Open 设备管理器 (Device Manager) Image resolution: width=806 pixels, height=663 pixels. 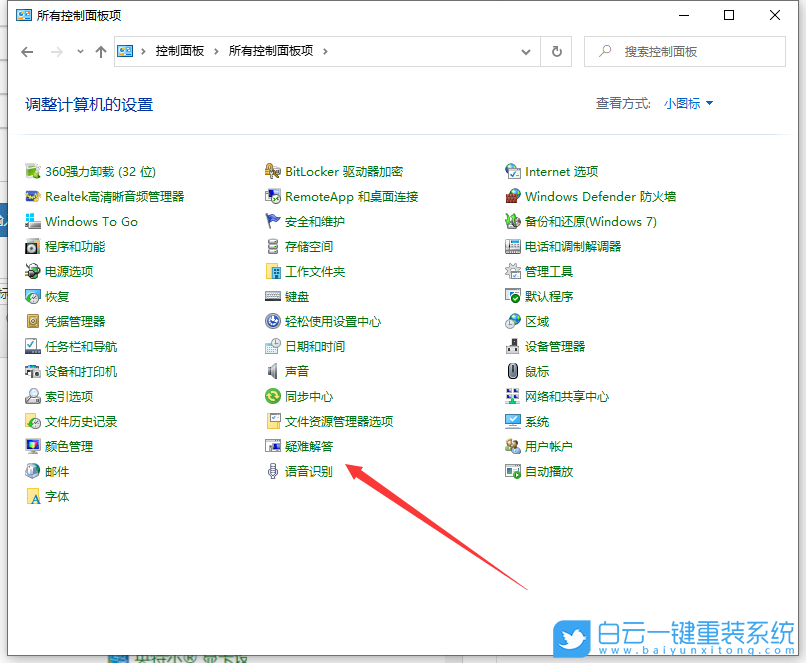click(557, 346)
